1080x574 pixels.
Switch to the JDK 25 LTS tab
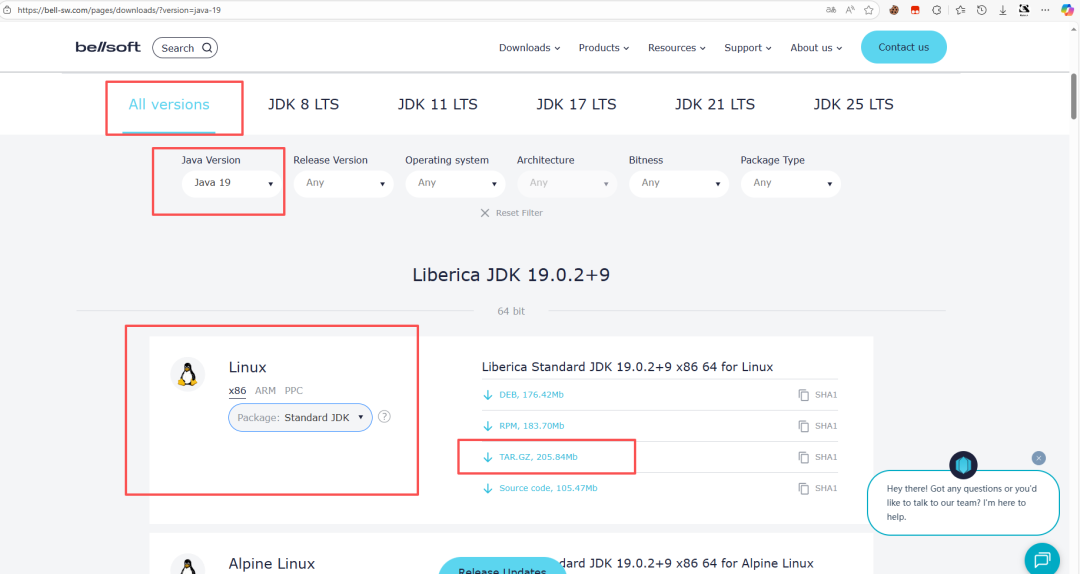[853, 105]
